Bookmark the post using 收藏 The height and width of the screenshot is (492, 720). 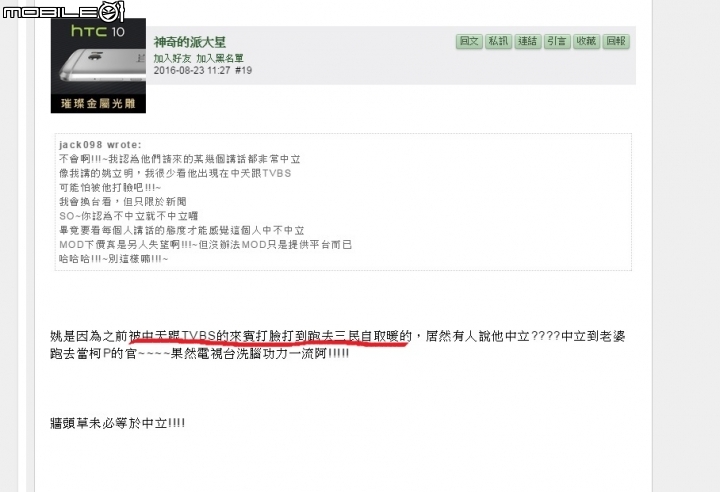[x=586, y=41]
